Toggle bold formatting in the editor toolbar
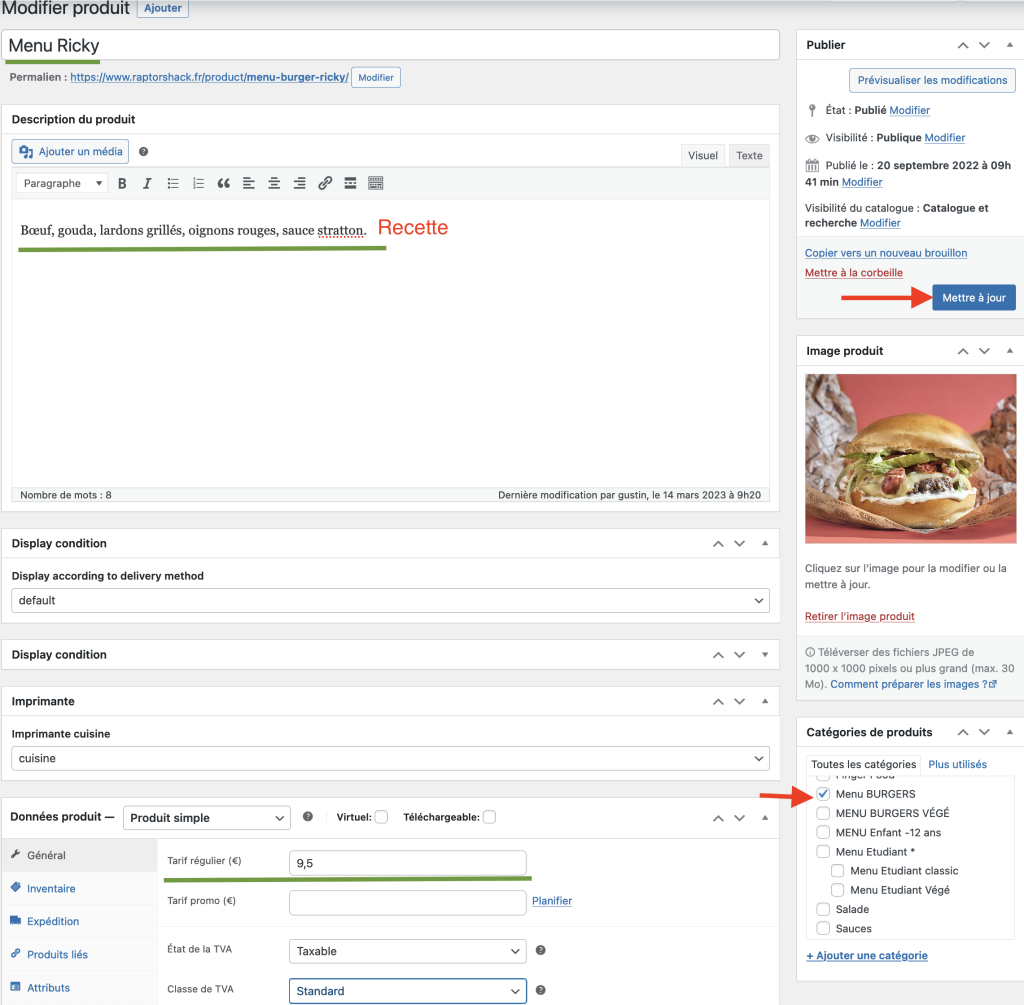1024x1005 pixels. point(122,183)
